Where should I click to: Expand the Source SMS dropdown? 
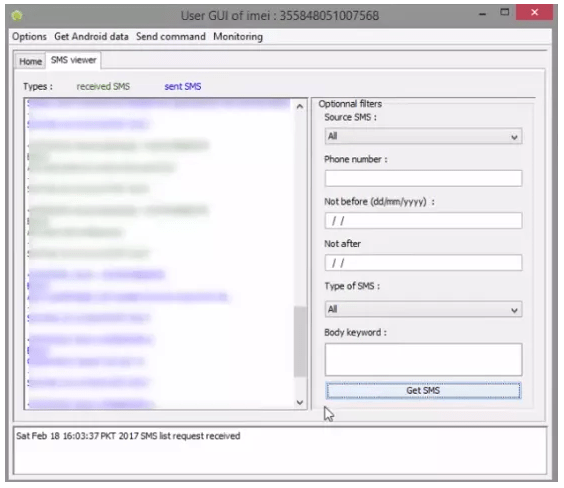(423, 137)
